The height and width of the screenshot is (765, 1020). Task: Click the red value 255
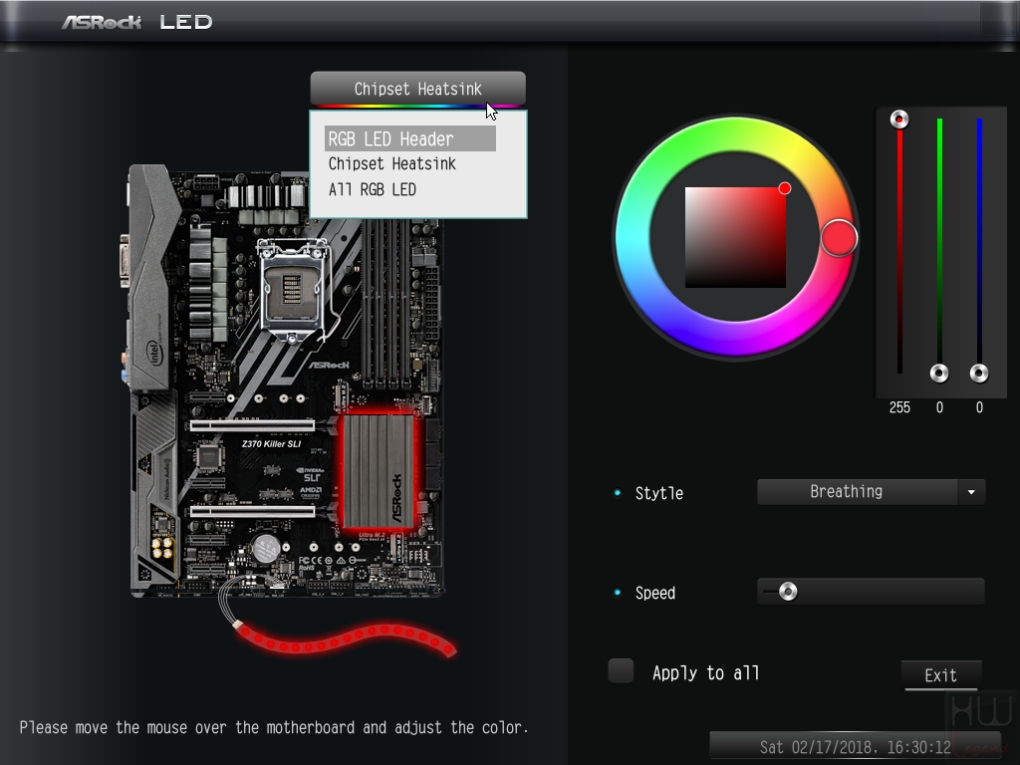pyautogui.click(x=900, y=408)
